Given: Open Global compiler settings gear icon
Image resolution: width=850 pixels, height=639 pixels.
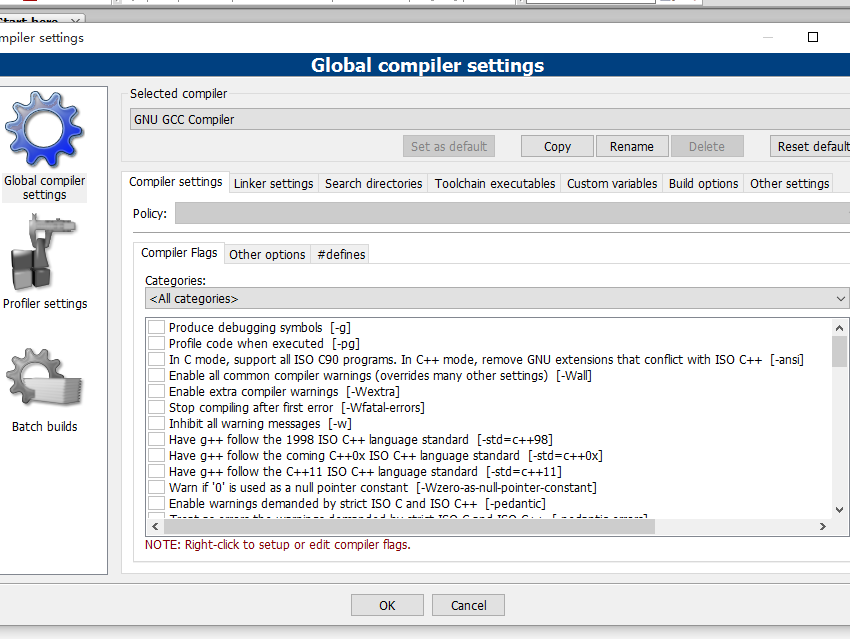Looking at the screenshot, I should (44, 130).
